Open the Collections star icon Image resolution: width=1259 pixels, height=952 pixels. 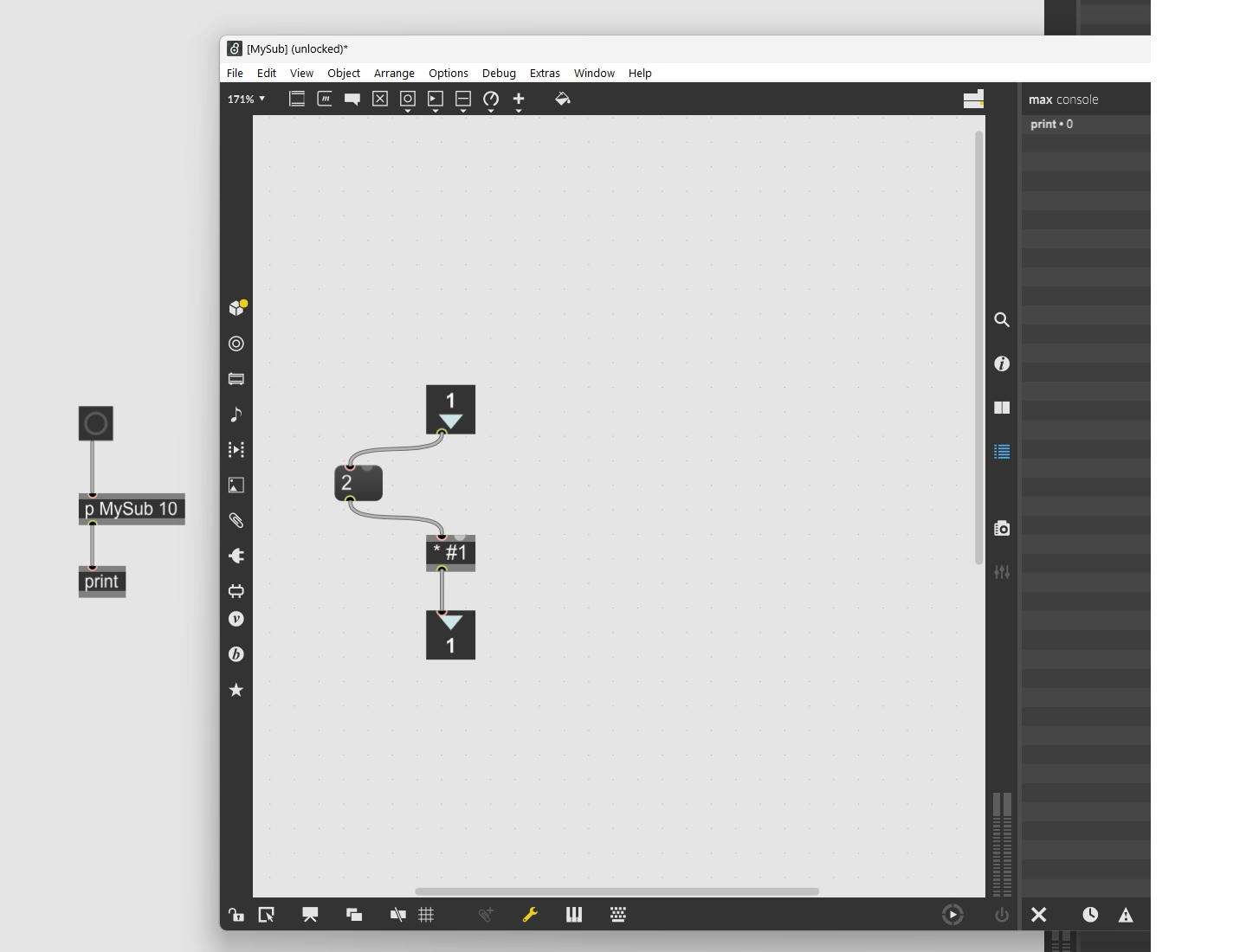(x=236, y=690)
